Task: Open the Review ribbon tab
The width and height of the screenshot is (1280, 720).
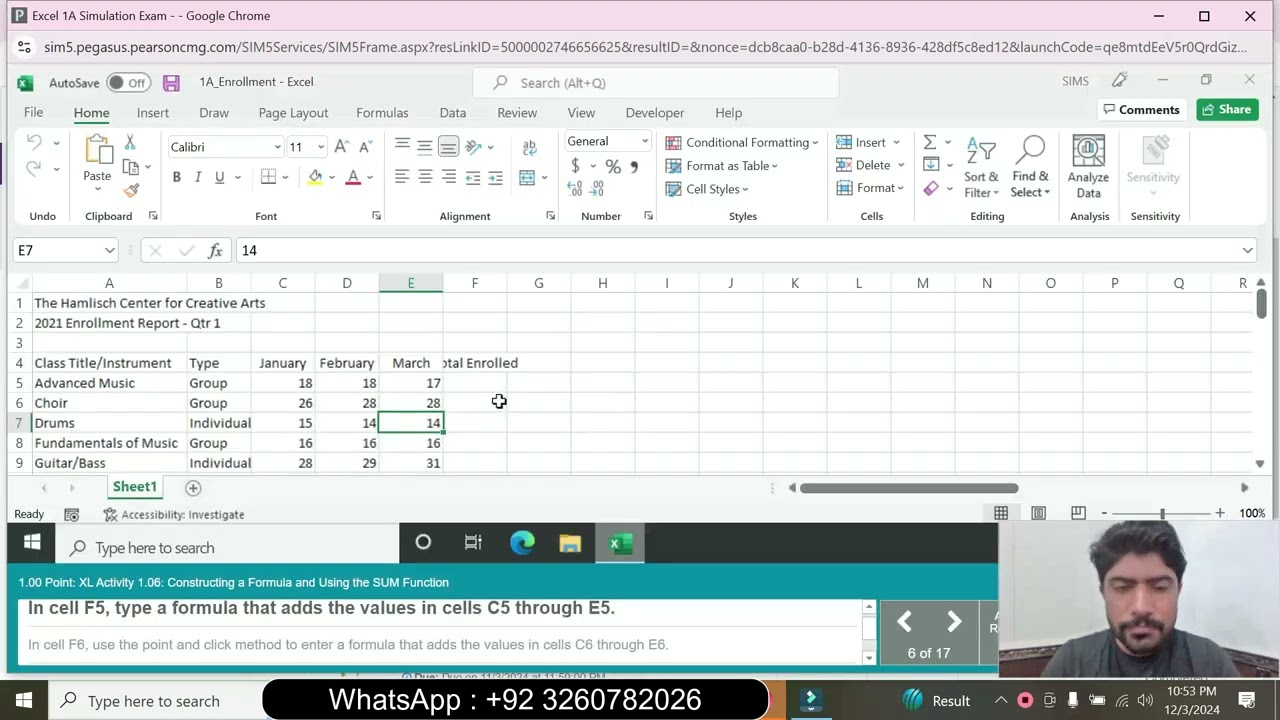Action: (x=517, y=113)
